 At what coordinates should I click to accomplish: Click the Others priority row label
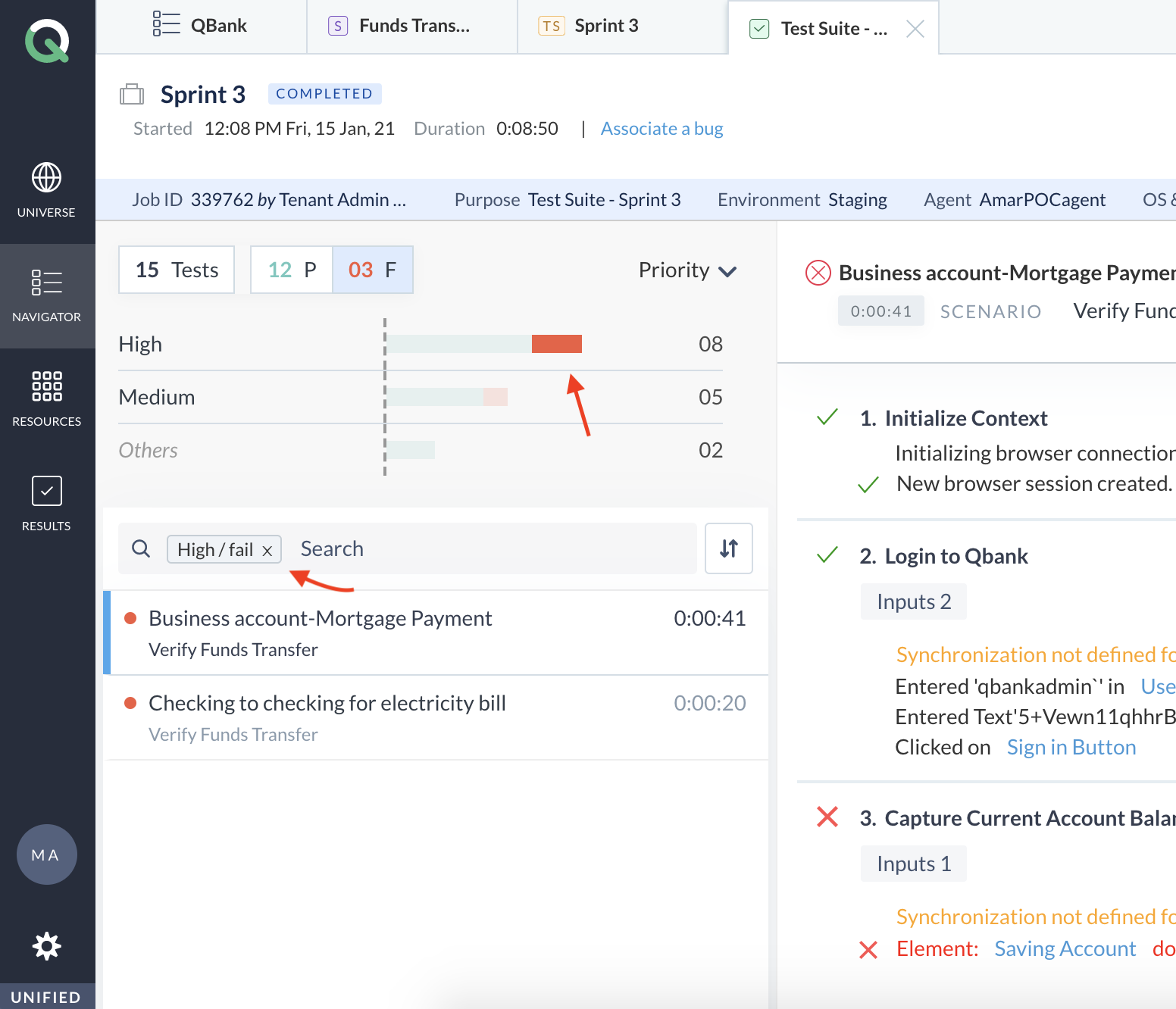148,450
